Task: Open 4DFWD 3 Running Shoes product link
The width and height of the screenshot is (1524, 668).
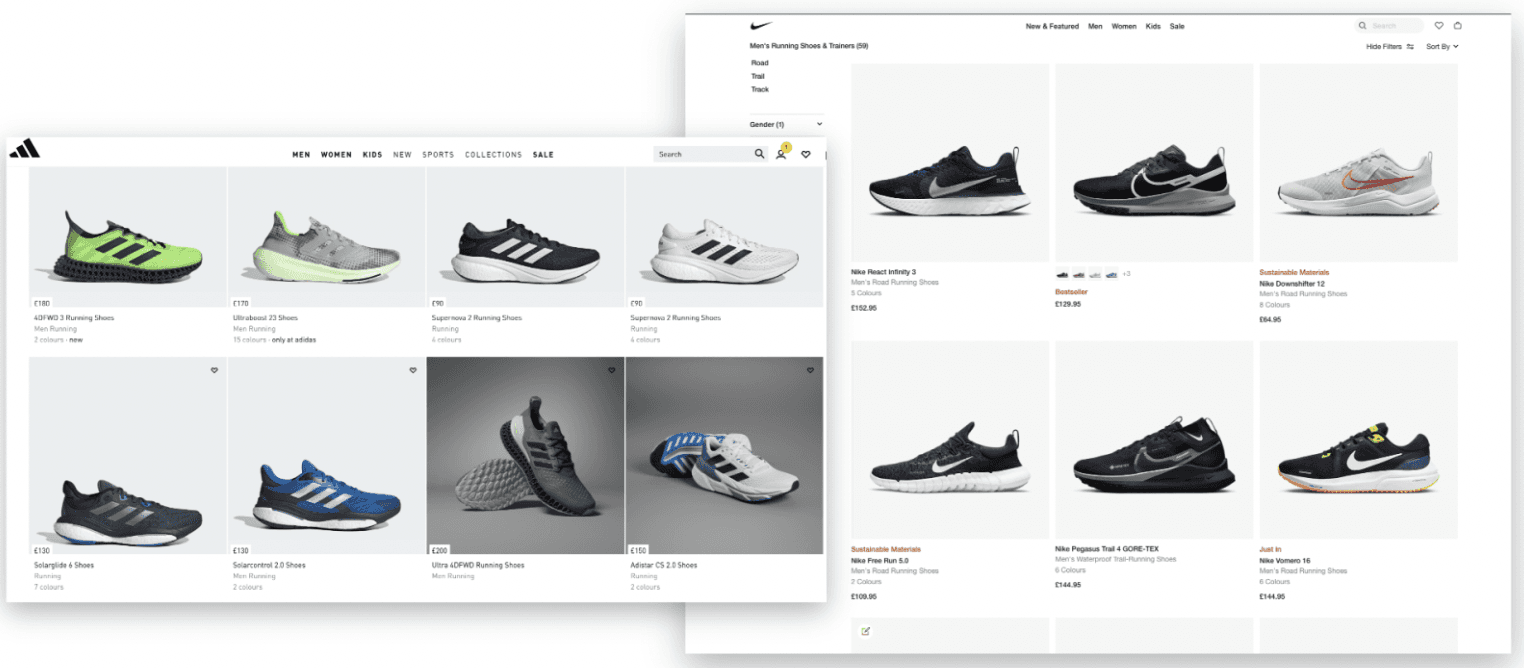Action: click(x=74, y=318)
